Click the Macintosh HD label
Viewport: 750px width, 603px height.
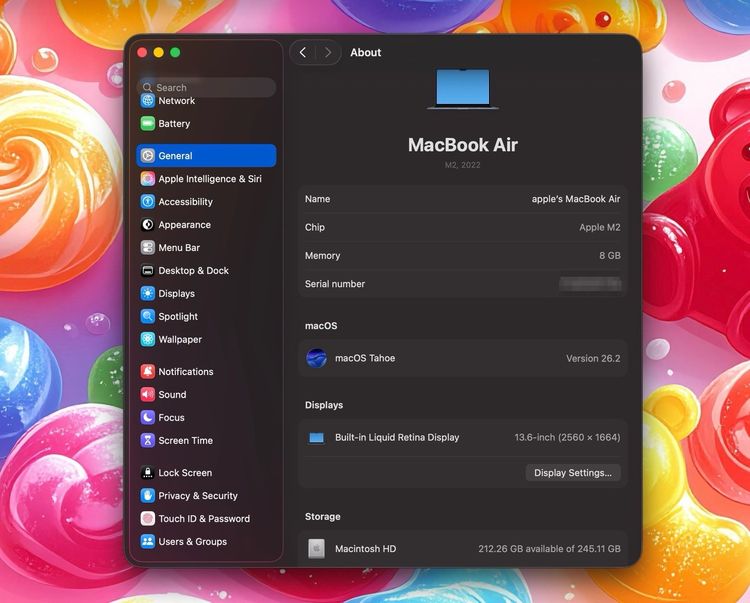(365, 548)
